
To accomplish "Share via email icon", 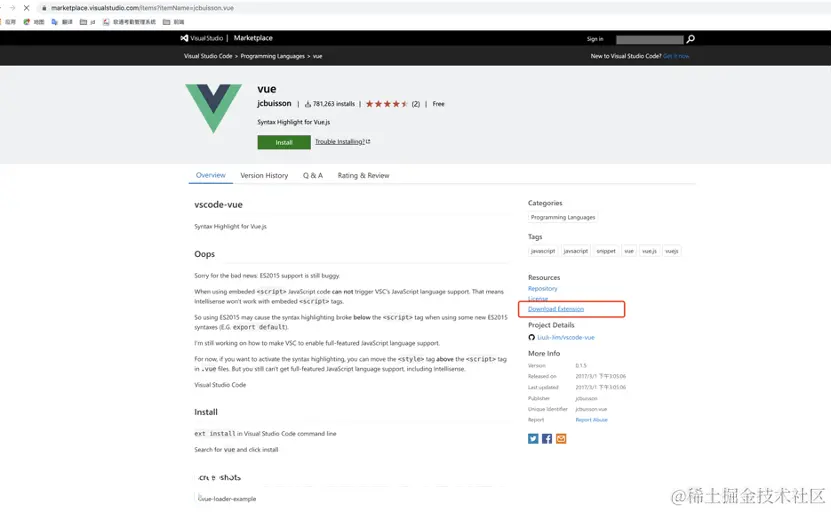I will [x=561, y=439].
